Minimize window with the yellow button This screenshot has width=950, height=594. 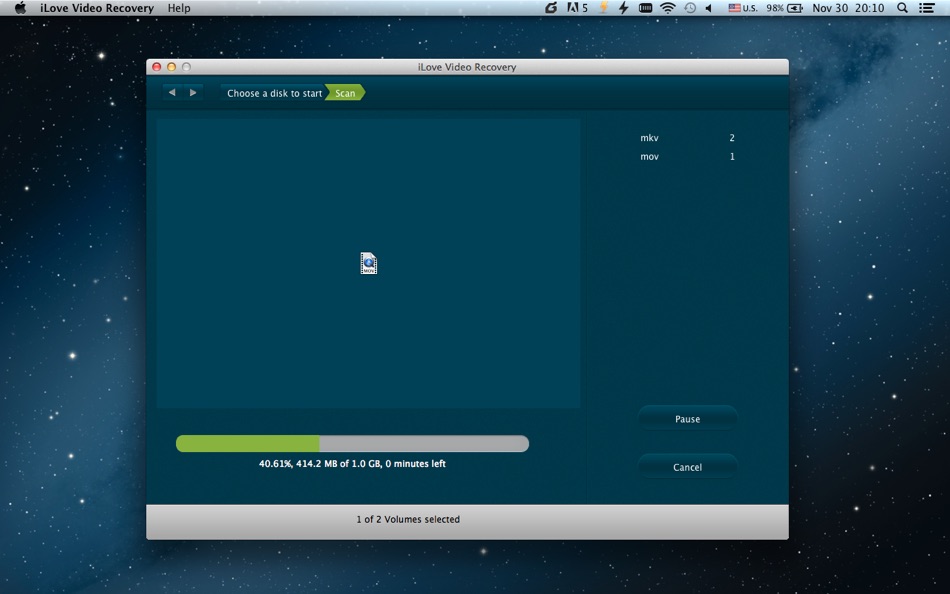[x=171, y=67]
